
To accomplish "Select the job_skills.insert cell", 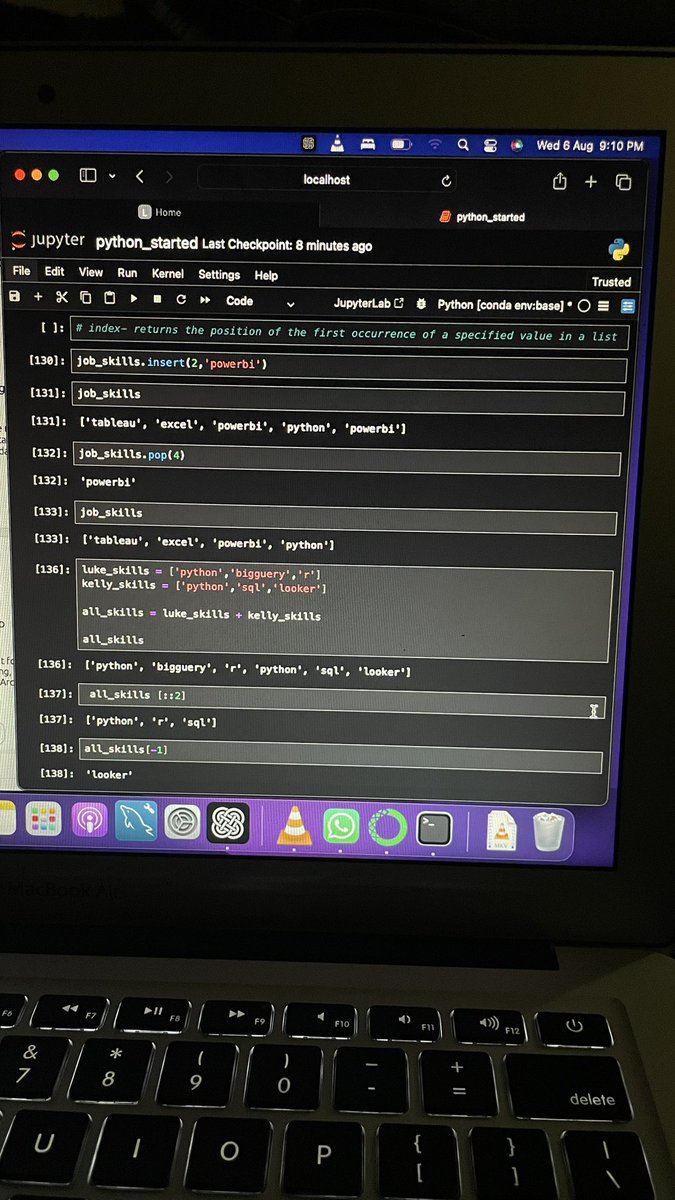I will click(348, 365).
